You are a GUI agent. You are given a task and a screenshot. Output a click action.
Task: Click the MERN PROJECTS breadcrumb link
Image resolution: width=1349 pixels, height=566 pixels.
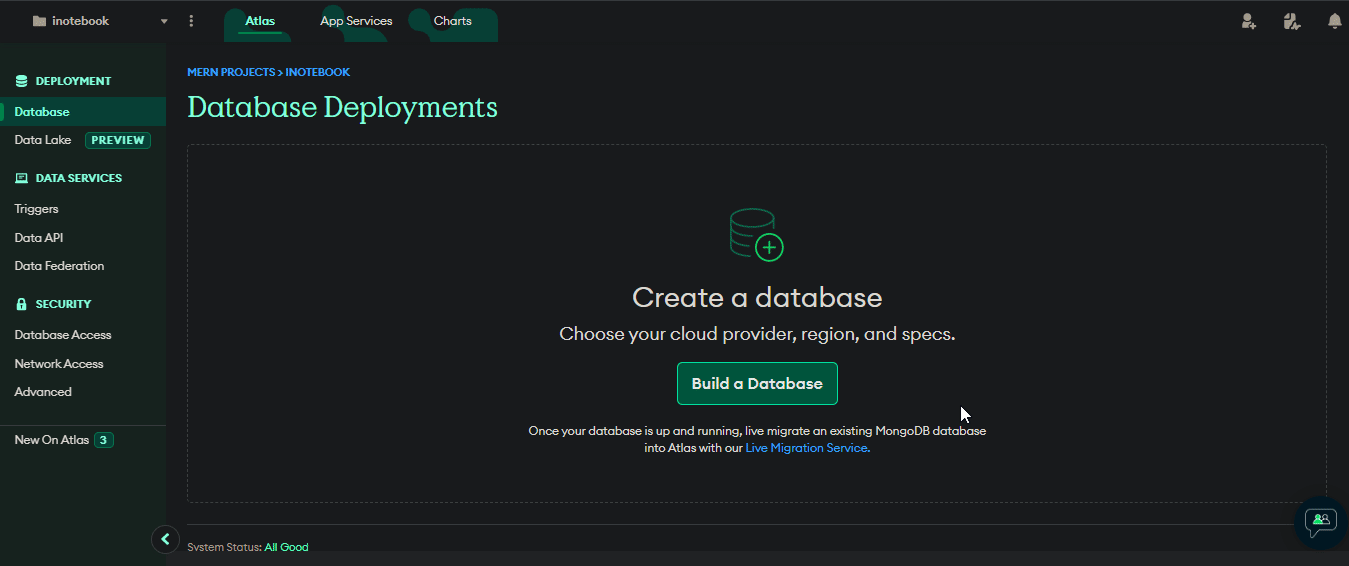pos(231,72)
